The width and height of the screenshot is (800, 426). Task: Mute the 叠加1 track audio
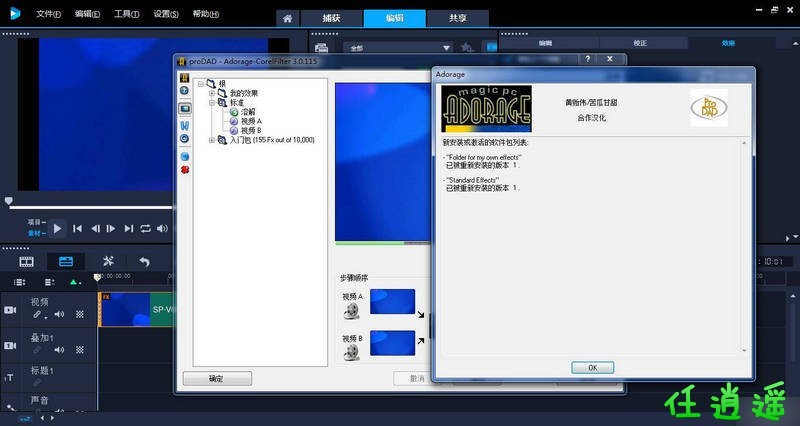(x=59, y=350)
